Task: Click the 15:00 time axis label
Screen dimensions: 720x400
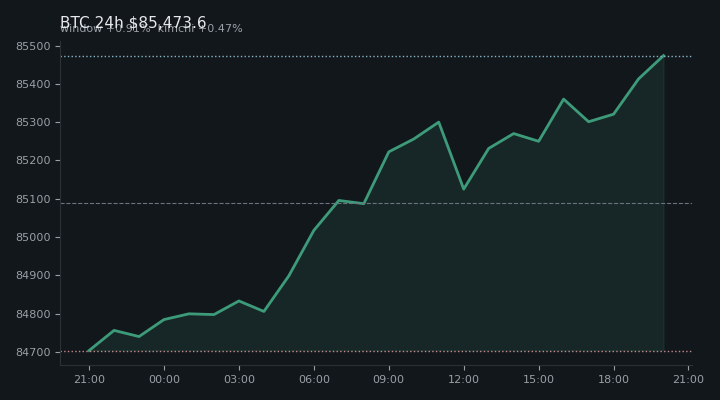Action: click(x=539, y=379)
